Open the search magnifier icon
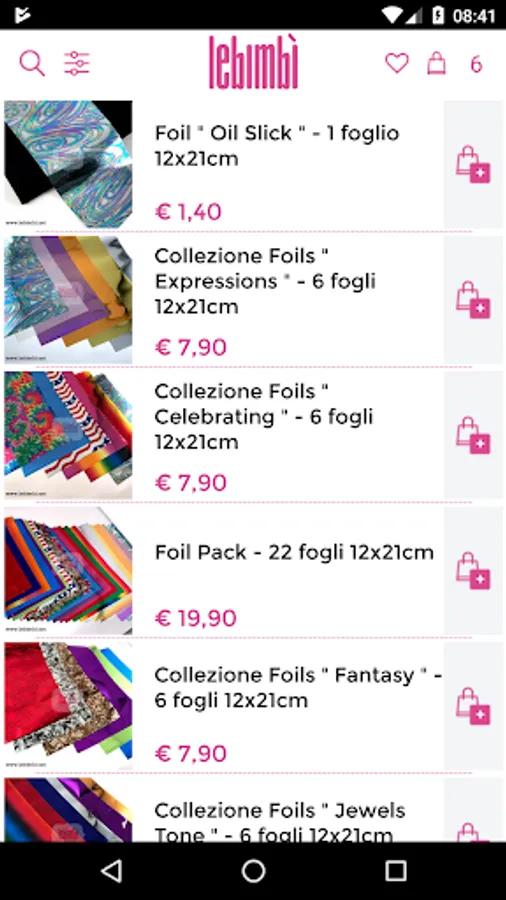The width and height of the screenshot is (506, 900). tap(32, 63)
